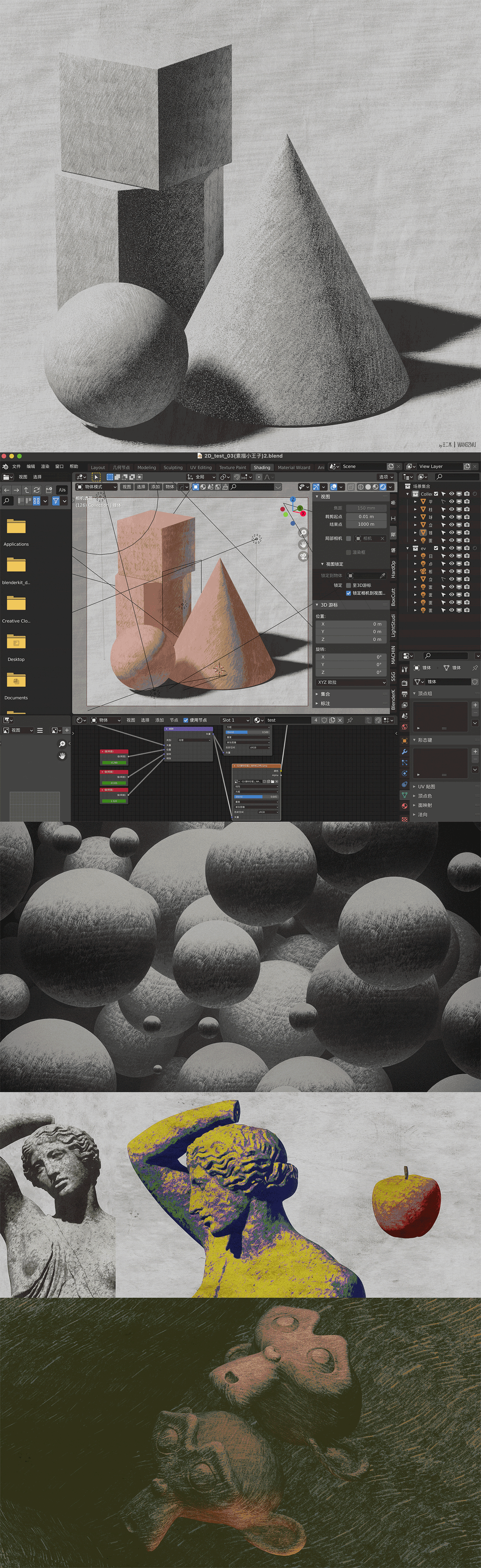The image size is (481, 1568).
Task: Select rendered viewport shading mode
Action: (383, 487)
